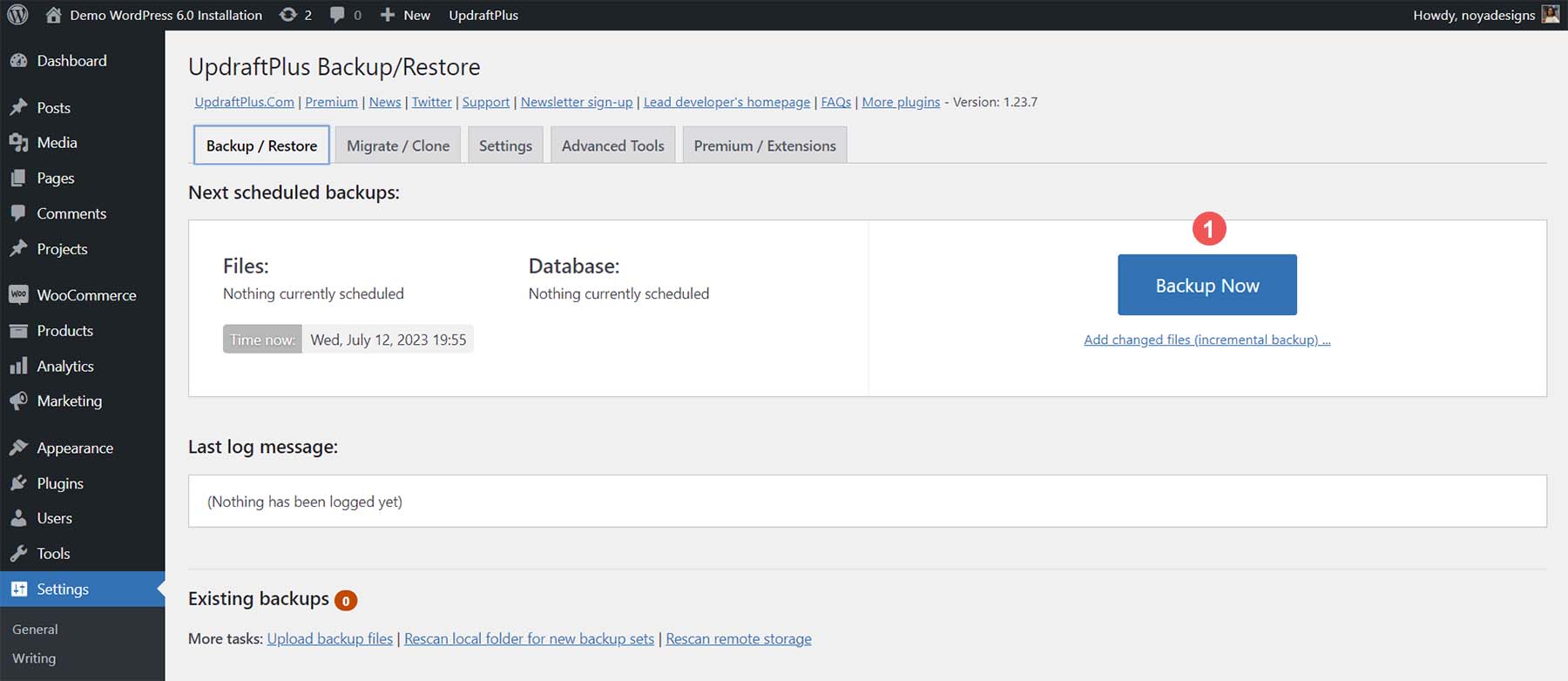The width and height of the screenshot is (1568, 681).
Task: Open the FAQs link
Action: [836, 102]
